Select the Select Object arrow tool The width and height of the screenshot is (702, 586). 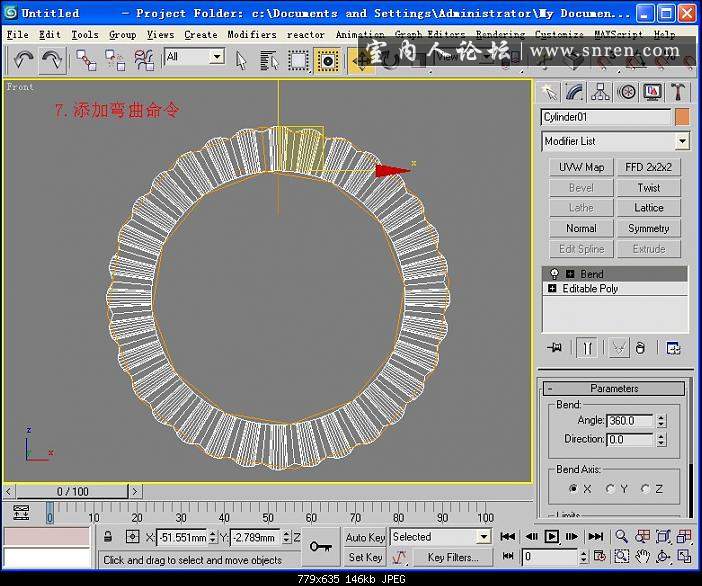pos(241,60)
